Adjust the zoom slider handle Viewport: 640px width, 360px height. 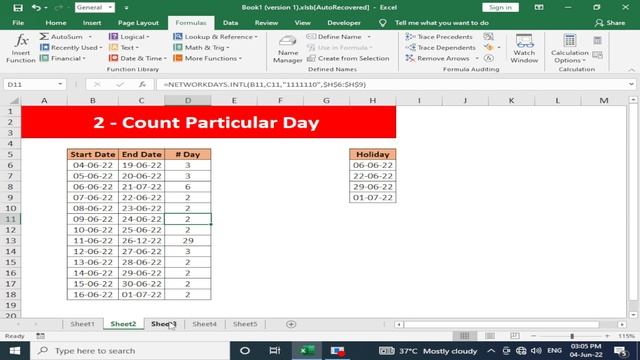(572, 336)
